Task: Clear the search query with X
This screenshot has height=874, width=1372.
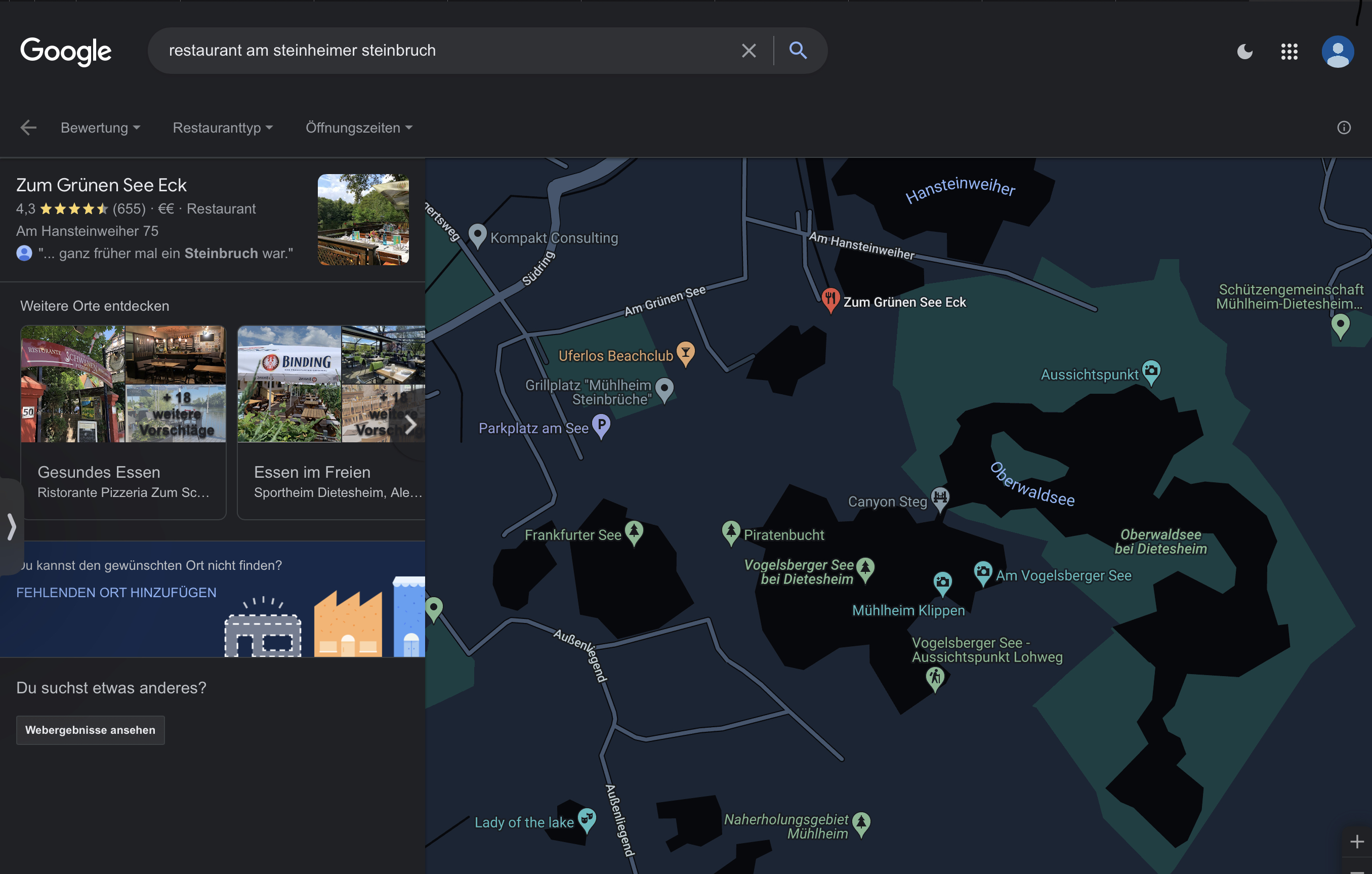Action: point(749,51)
